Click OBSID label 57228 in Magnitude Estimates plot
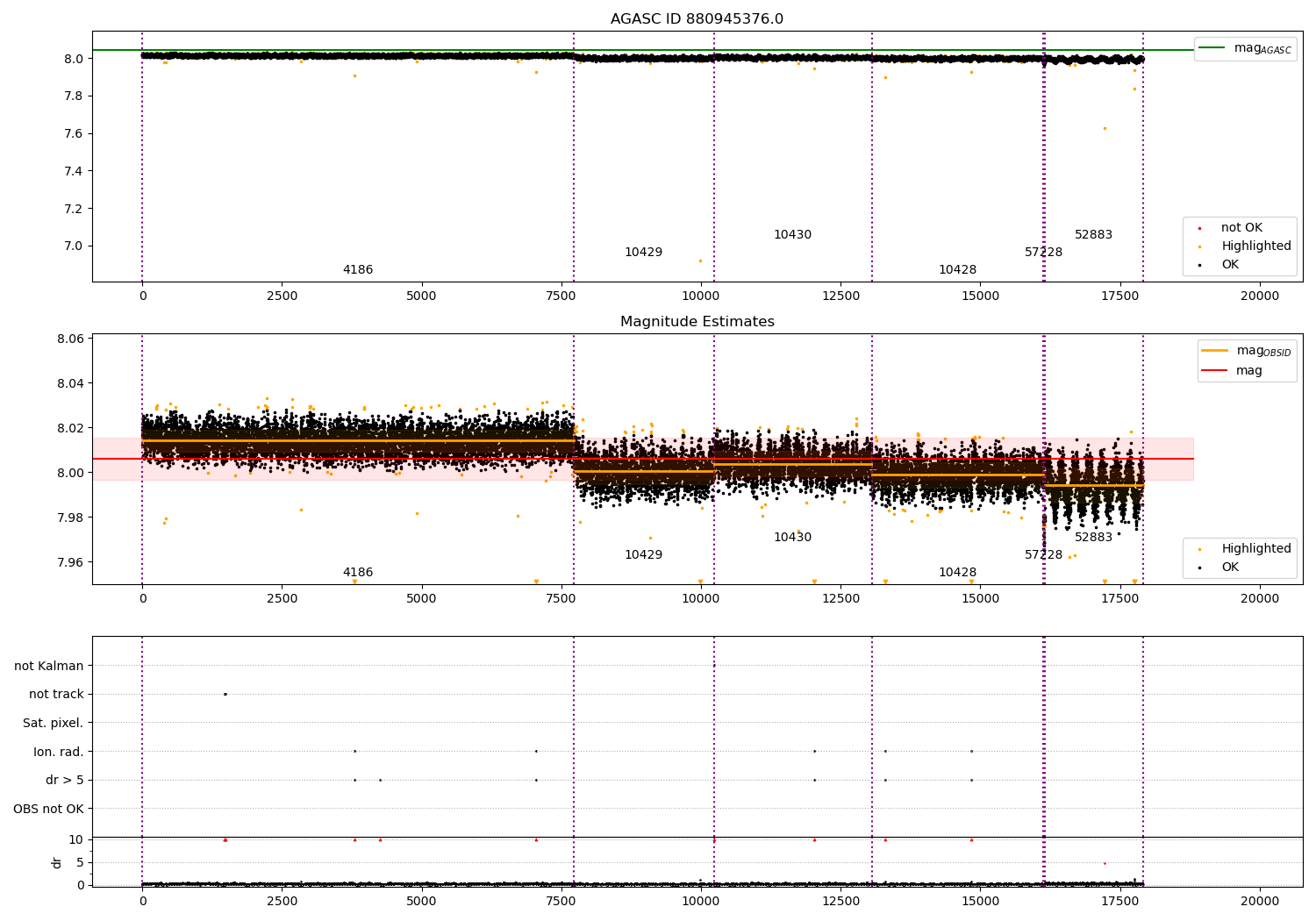 (1043, 555)
